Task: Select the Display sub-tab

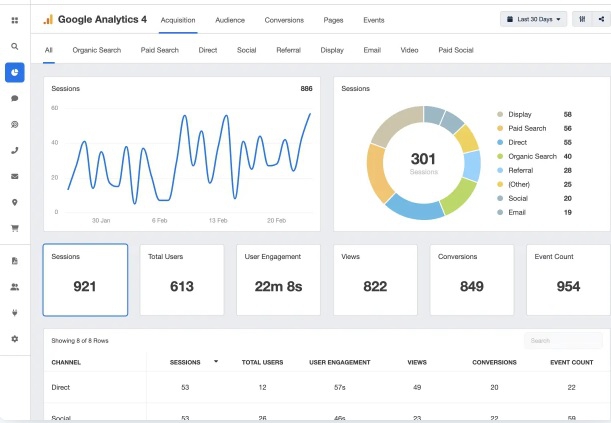Action: click(332, 50)
